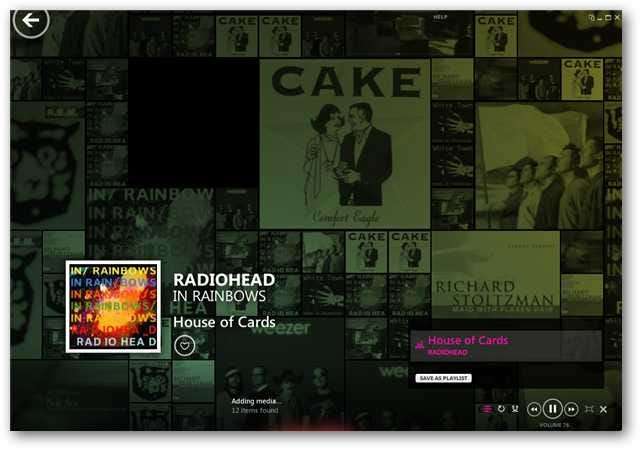Switch to full screen view icon
Screen dimensions: 640x449
[589, 409]
